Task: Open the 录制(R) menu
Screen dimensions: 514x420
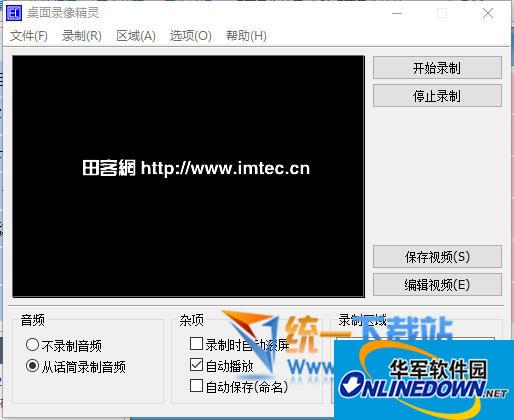Action: coord(82,35)
